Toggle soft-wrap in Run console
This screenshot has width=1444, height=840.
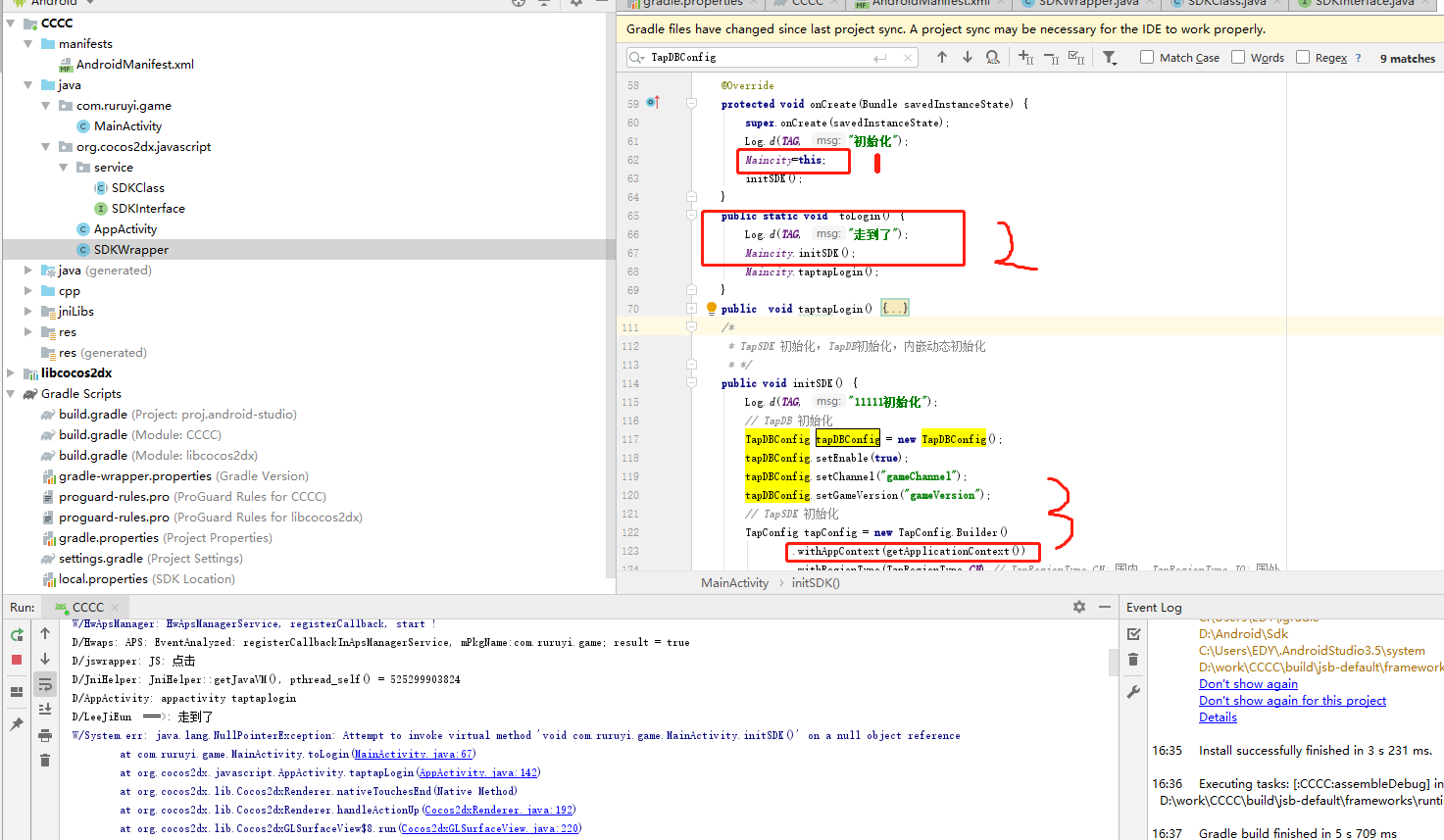click(x=45, y=684)
